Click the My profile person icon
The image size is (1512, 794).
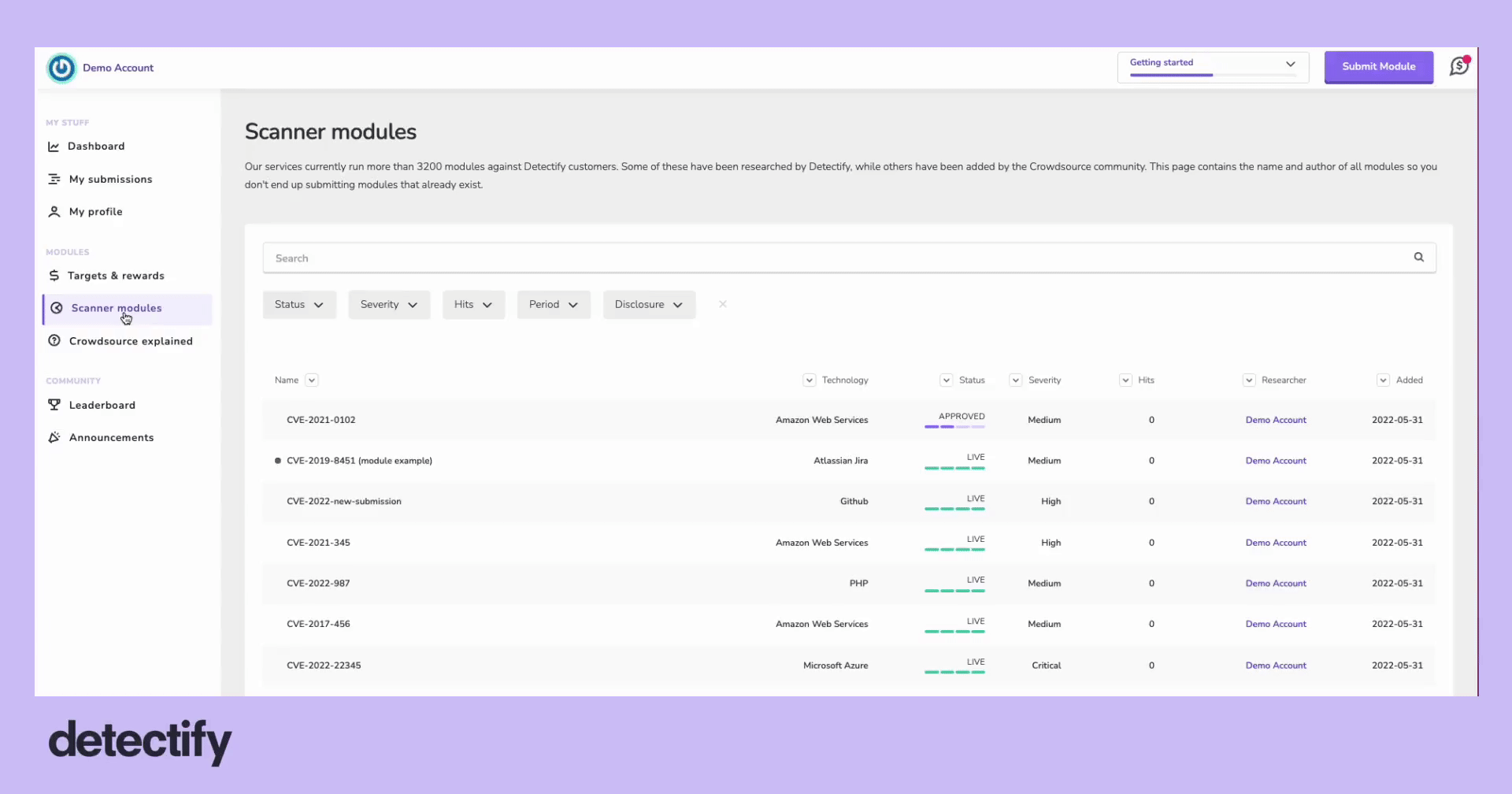pos(54,212)
